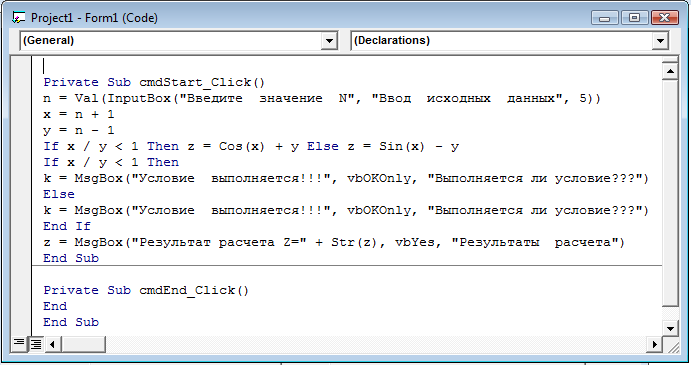
Task: Click the blank first line with the cursor
Action: click(x=346, y=66)
